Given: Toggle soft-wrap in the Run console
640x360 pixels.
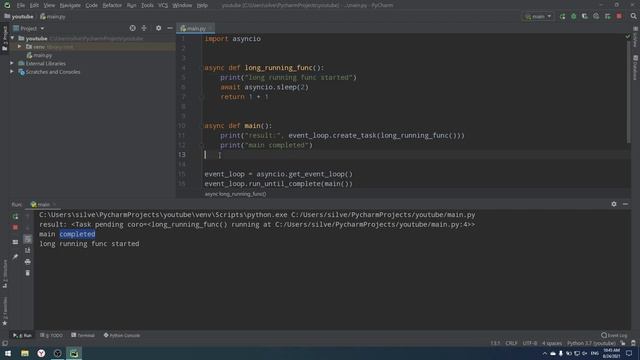Looking at the screenshot, I should pos(28,239).
